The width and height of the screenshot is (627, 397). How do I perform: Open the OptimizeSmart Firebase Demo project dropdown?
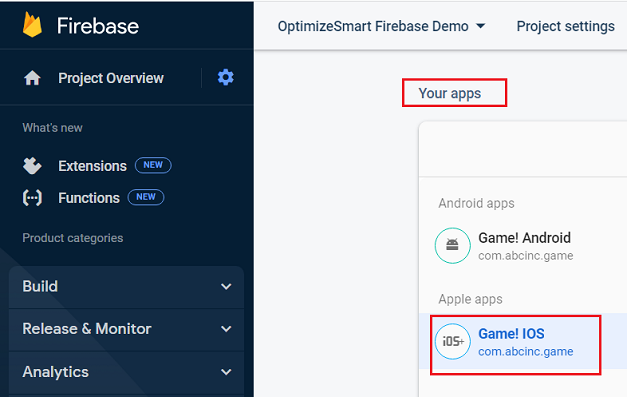click(x=381, y=26)
